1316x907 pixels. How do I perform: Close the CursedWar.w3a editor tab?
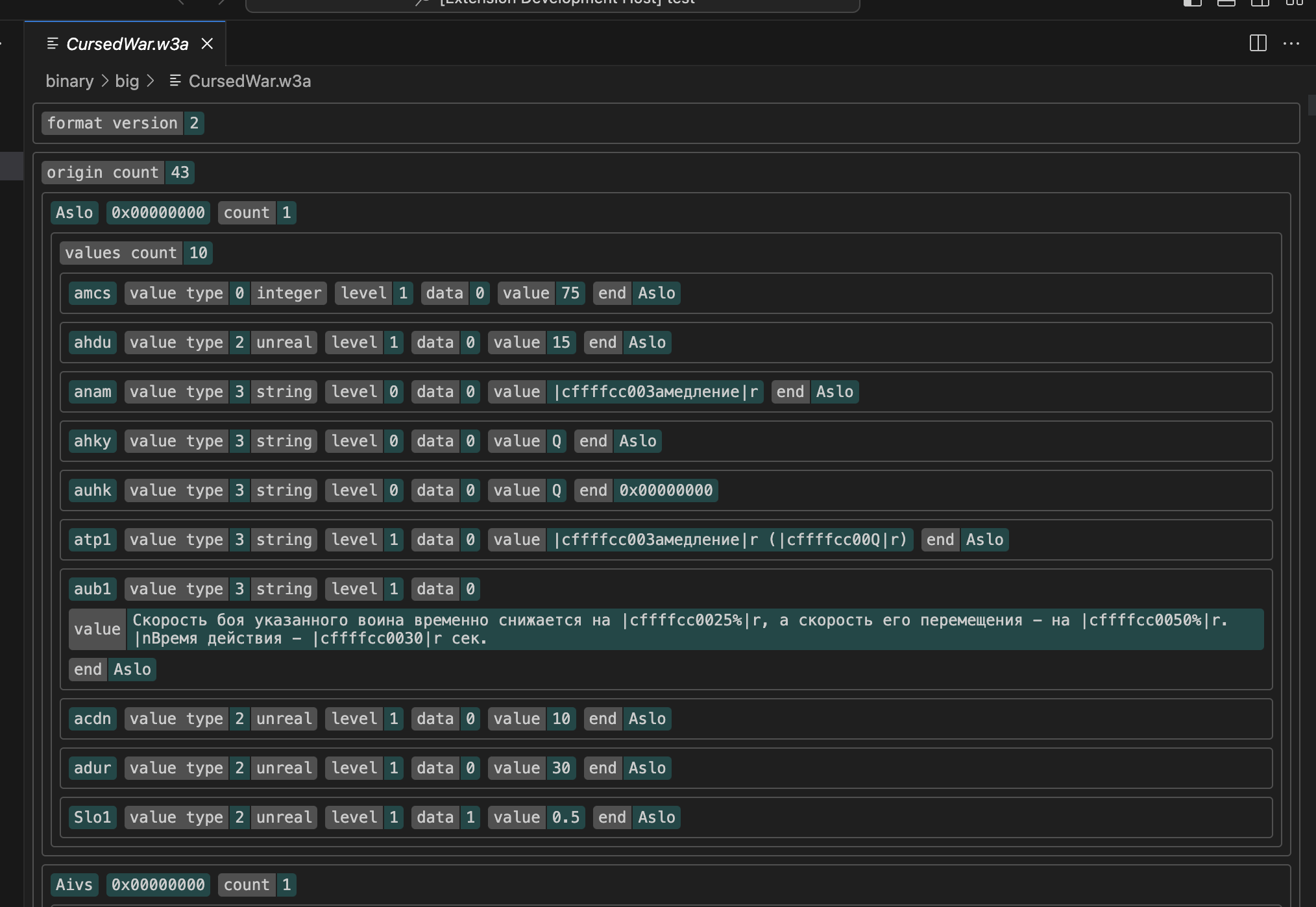pos(207,43)
